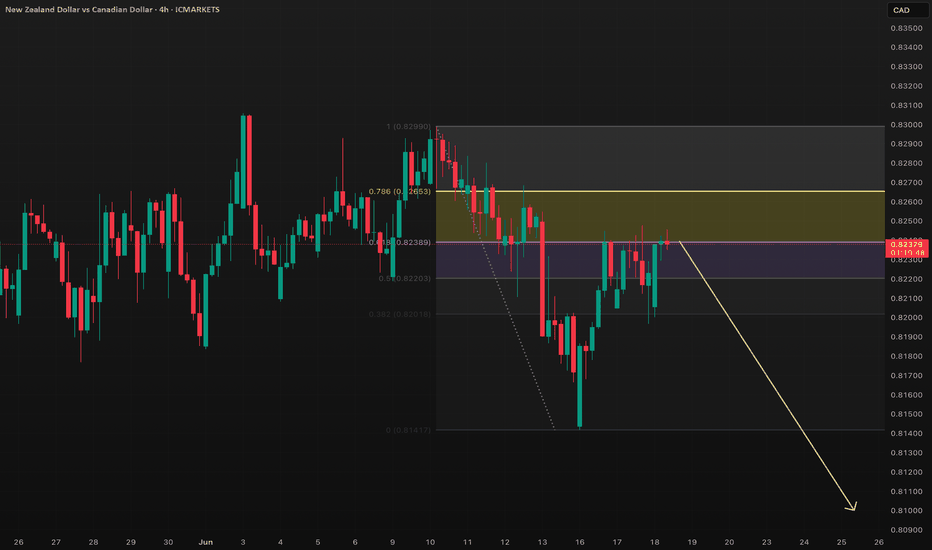This screenshot has width=932, height=550.
Task: Click the bar countdown timer under 0.82379
Action: [906, 253]
